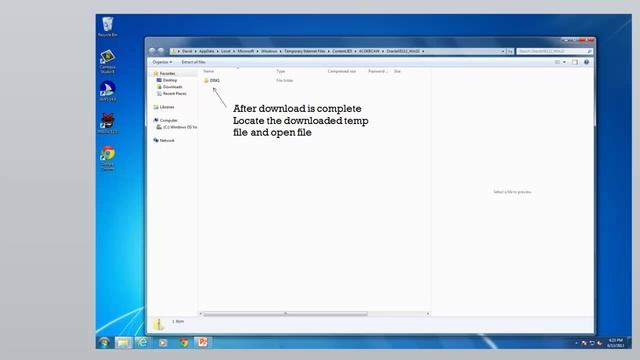This screenshot has width=640, height=360.
Task: Click the Content.IE5 breadcrumb segment
Action: [x=342, y=51]
